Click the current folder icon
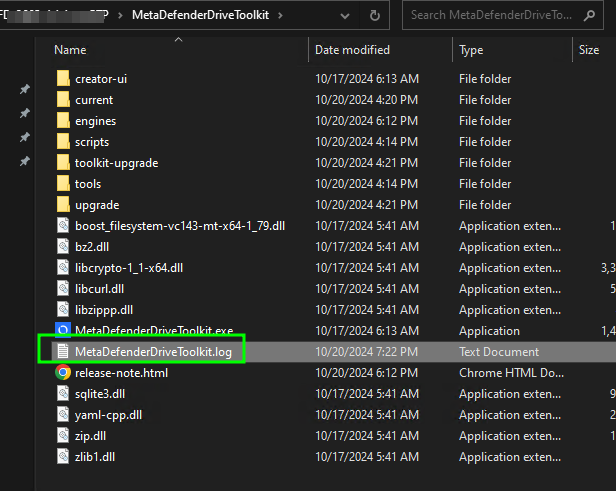 coord(63,99)
